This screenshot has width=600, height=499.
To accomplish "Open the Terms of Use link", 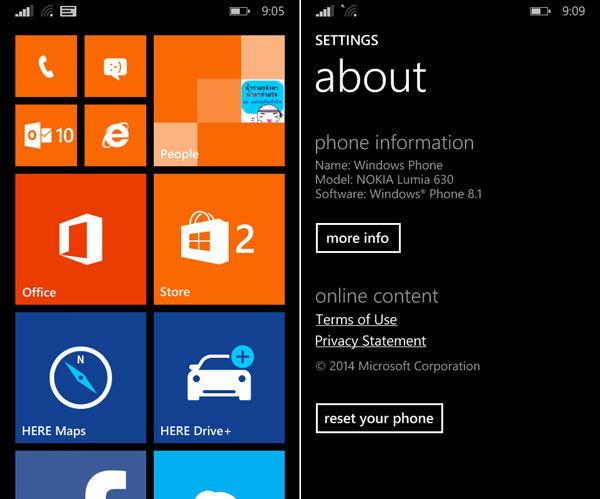I will click(x=356, y=320).
